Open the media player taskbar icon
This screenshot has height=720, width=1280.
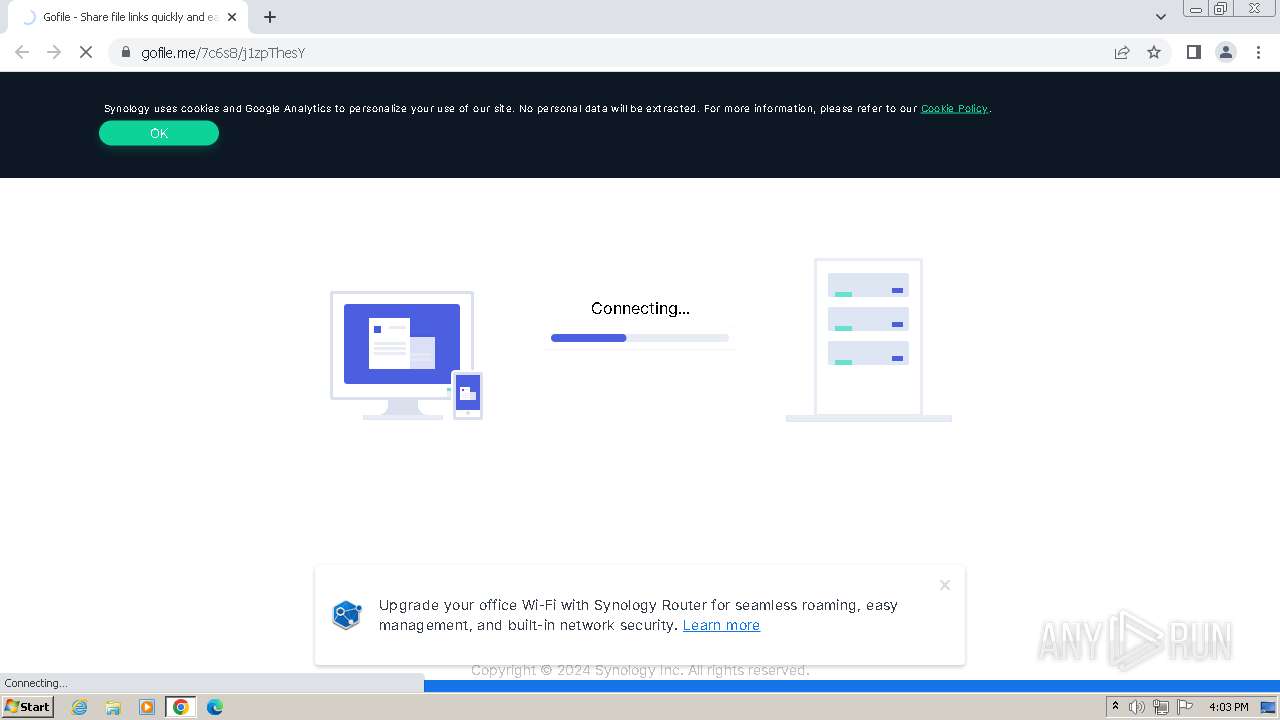(x=147, y=707)
